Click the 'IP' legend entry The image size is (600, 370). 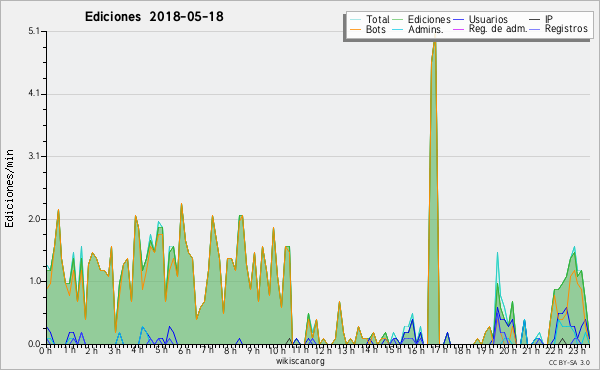[x=541, y=19]
